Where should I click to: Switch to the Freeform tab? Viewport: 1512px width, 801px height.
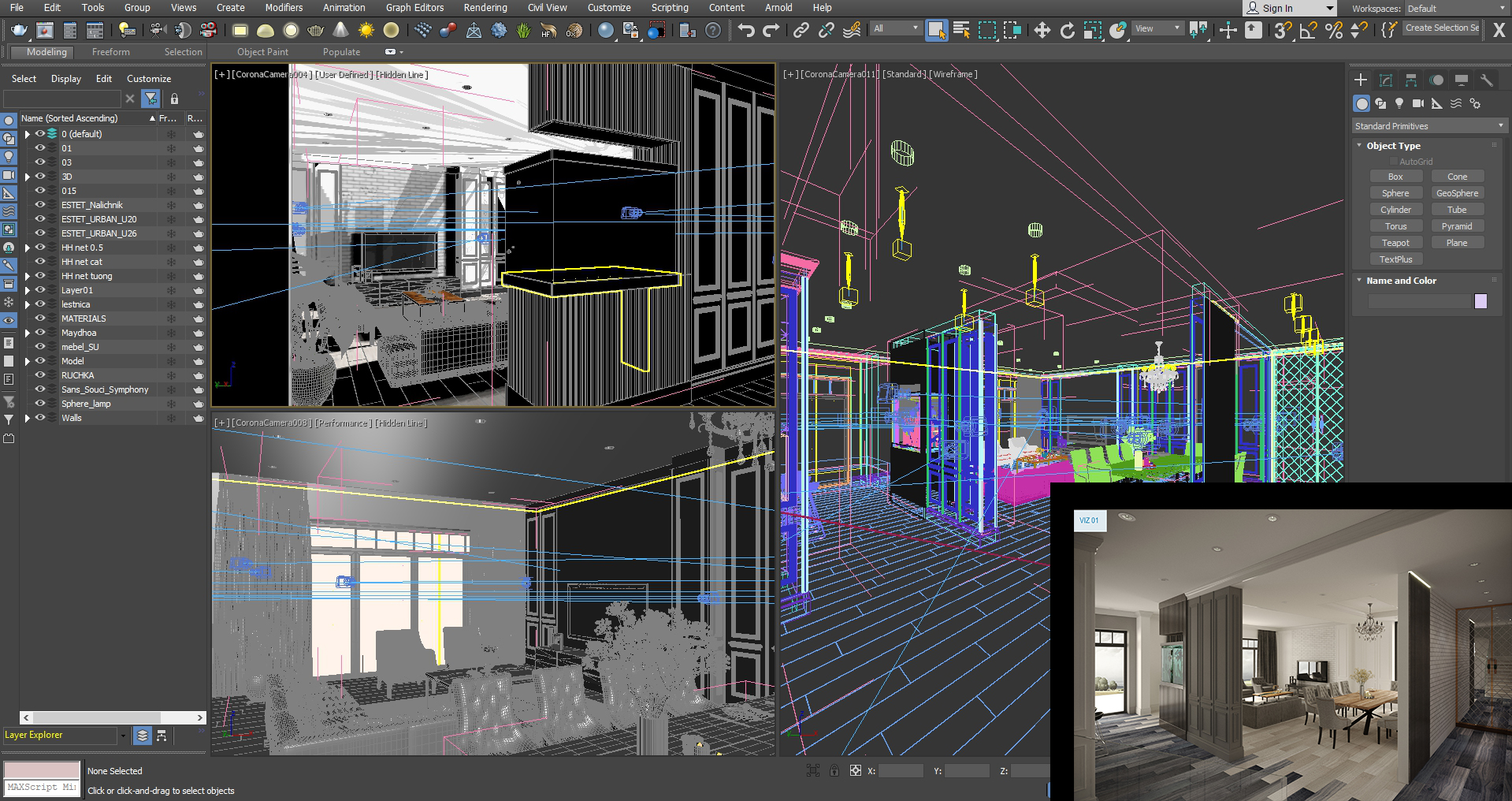(x=110, y=52)
